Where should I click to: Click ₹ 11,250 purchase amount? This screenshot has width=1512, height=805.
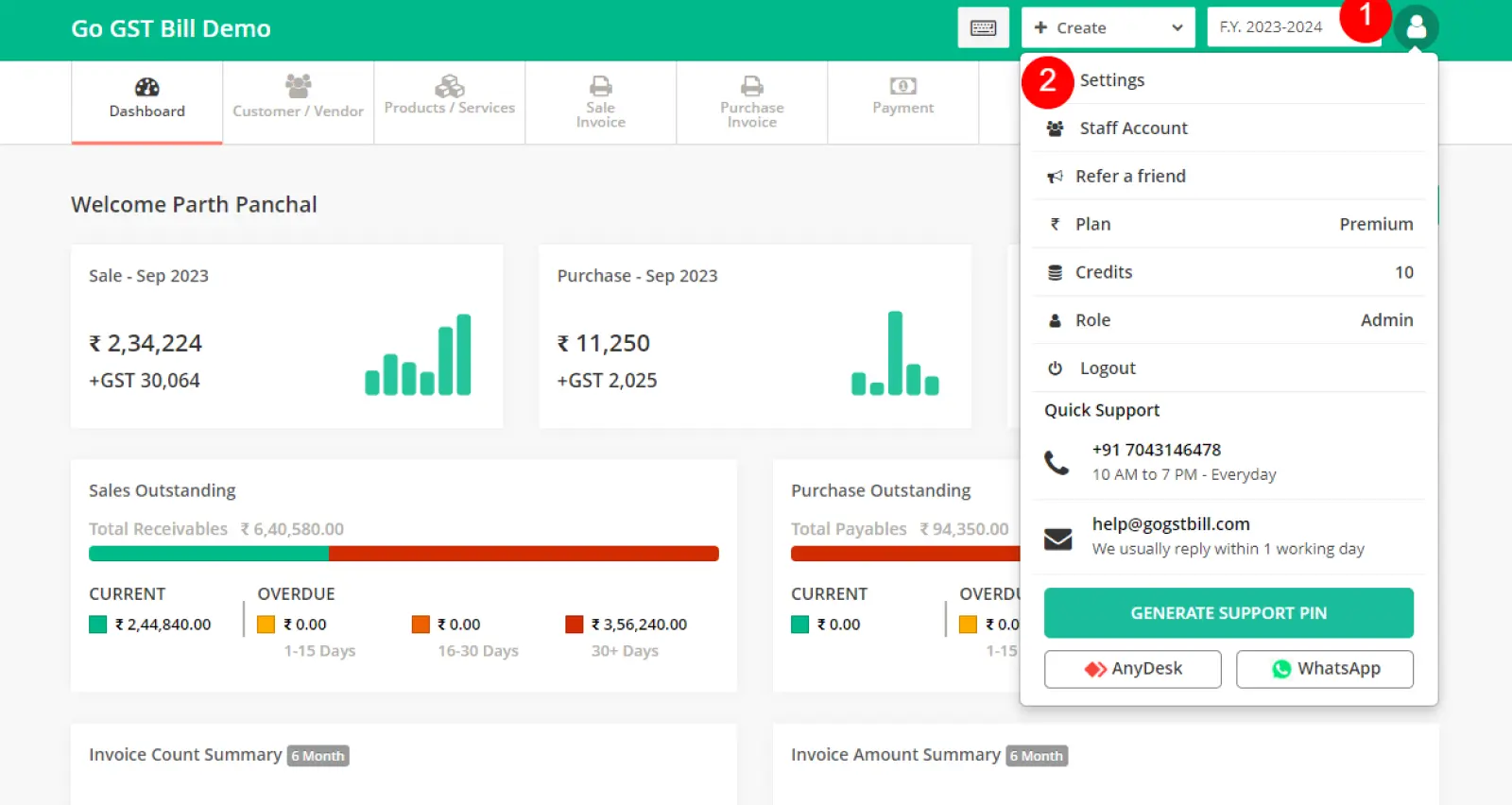point(604,344)
